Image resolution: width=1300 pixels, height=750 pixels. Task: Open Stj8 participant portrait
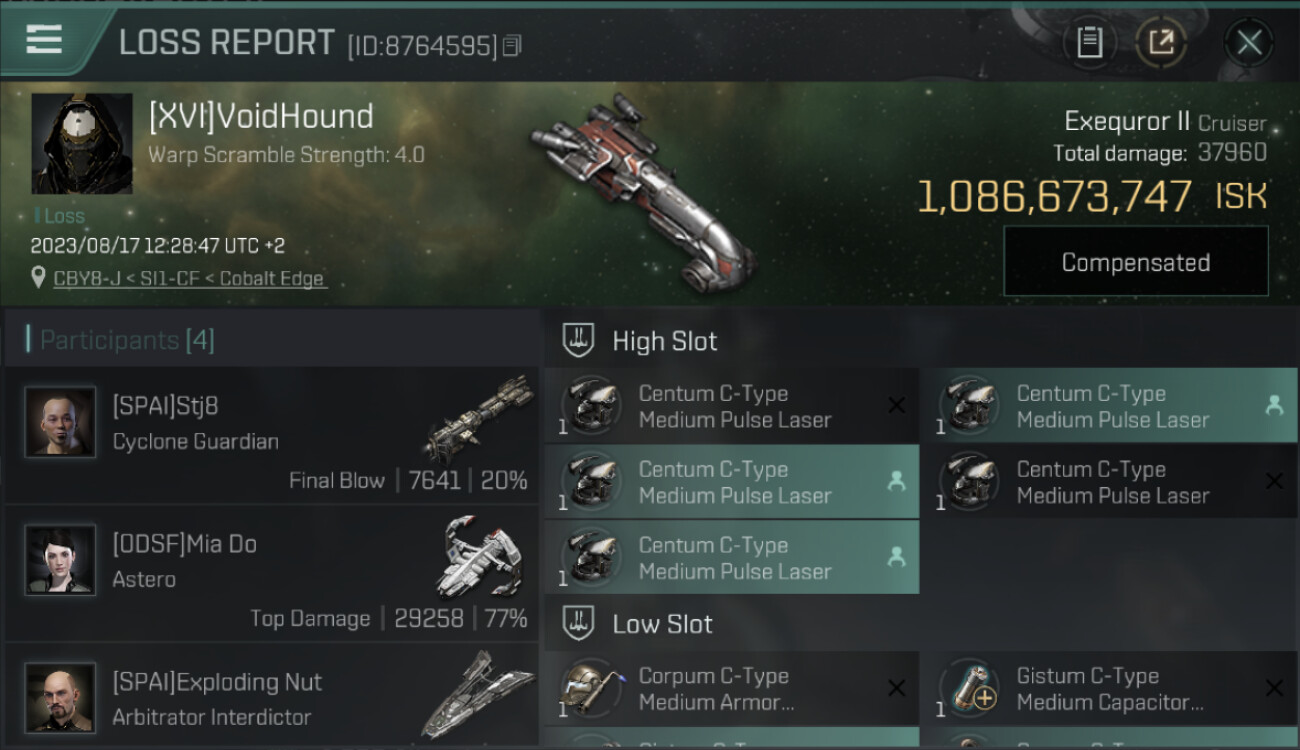click(x=60, y=422)
